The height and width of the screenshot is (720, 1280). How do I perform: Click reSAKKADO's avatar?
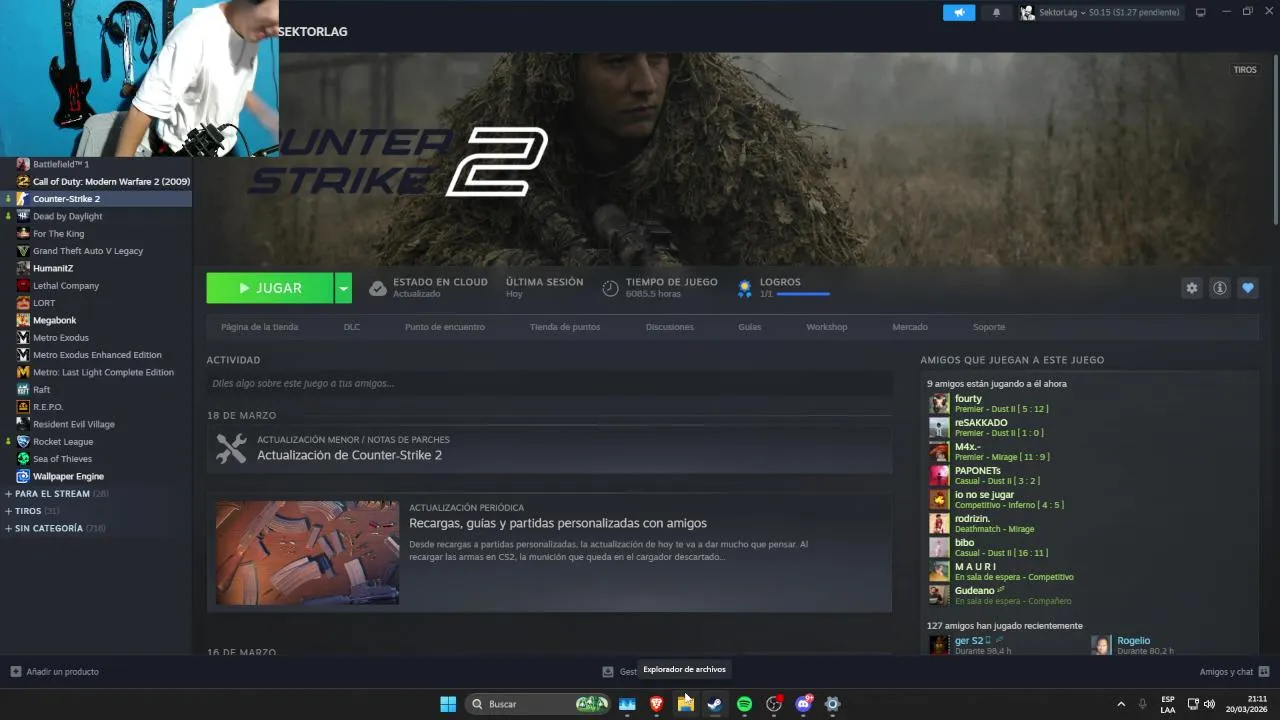point(939,427)
